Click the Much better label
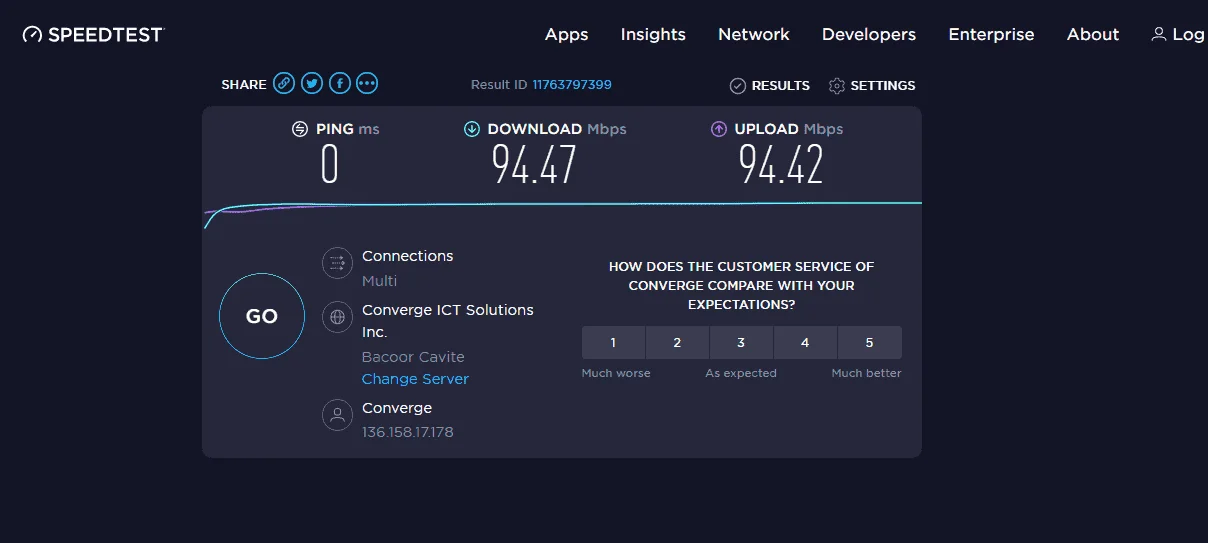Viewport: 1208px width, 543px height. pyautogui.click(x=866, y=373)
